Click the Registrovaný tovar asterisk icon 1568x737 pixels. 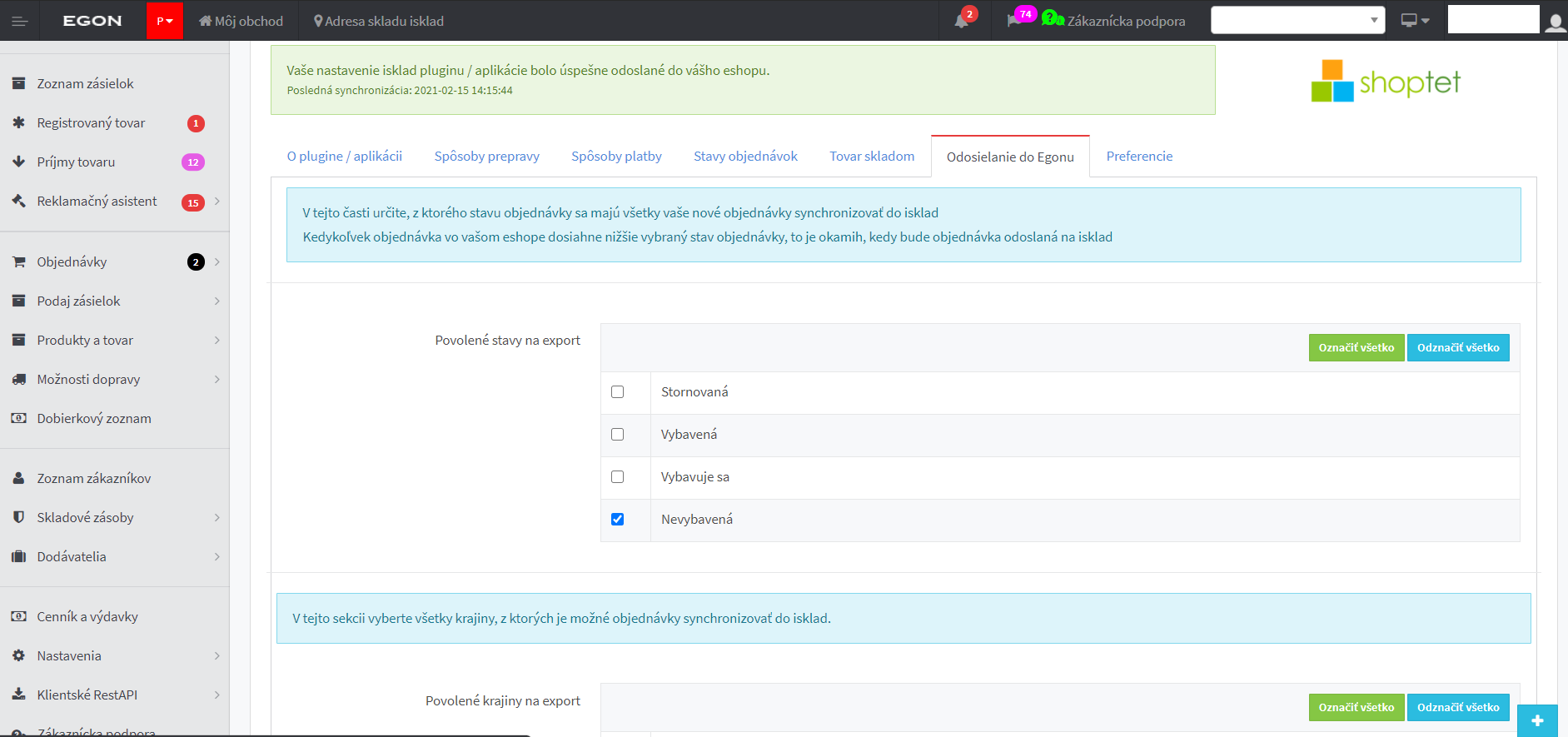click(18, 122)
